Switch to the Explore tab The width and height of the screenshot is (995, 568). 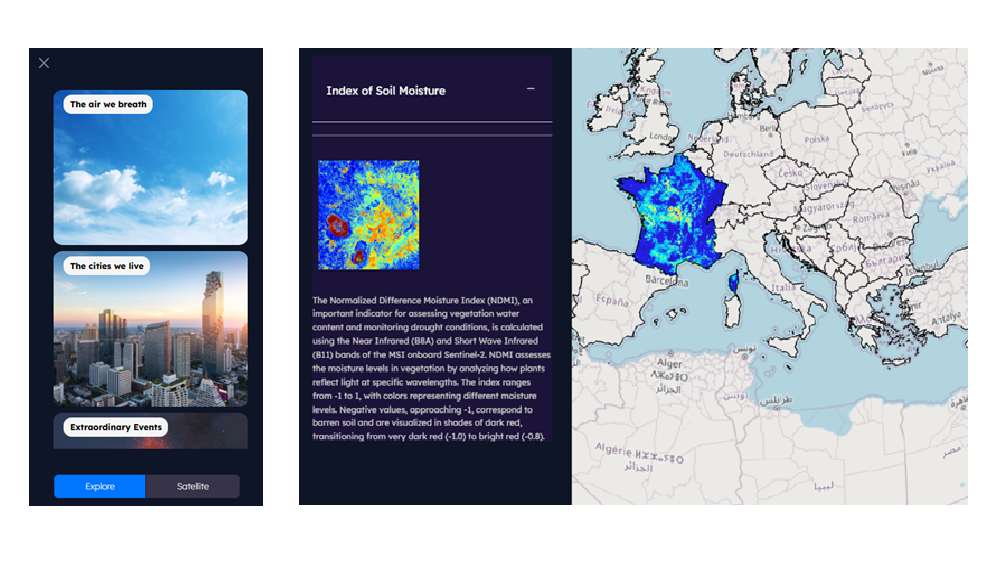tap(100, 486)
